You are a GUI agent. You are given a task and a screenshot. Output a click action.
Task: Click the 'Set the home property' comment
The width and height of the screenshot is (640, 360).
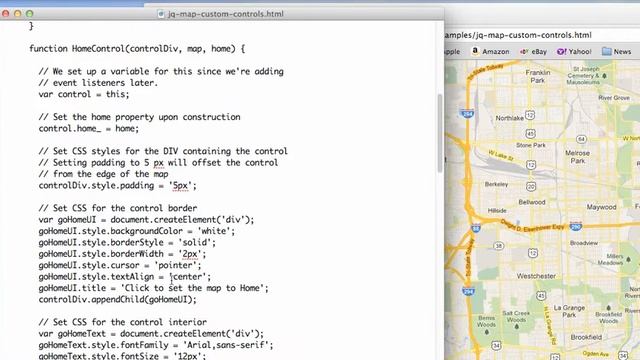coord(139,117)
